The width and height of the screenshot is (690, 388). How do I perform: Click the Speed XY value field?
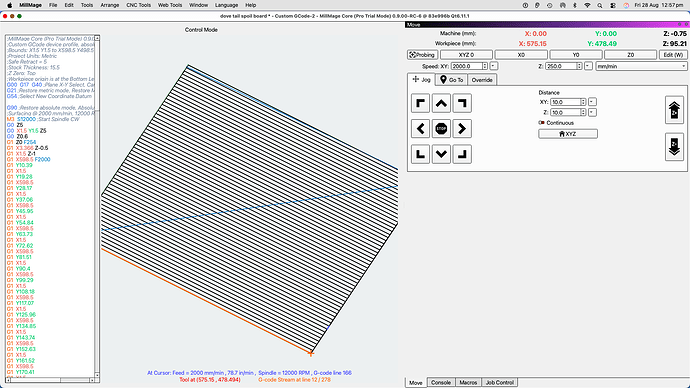466,66
